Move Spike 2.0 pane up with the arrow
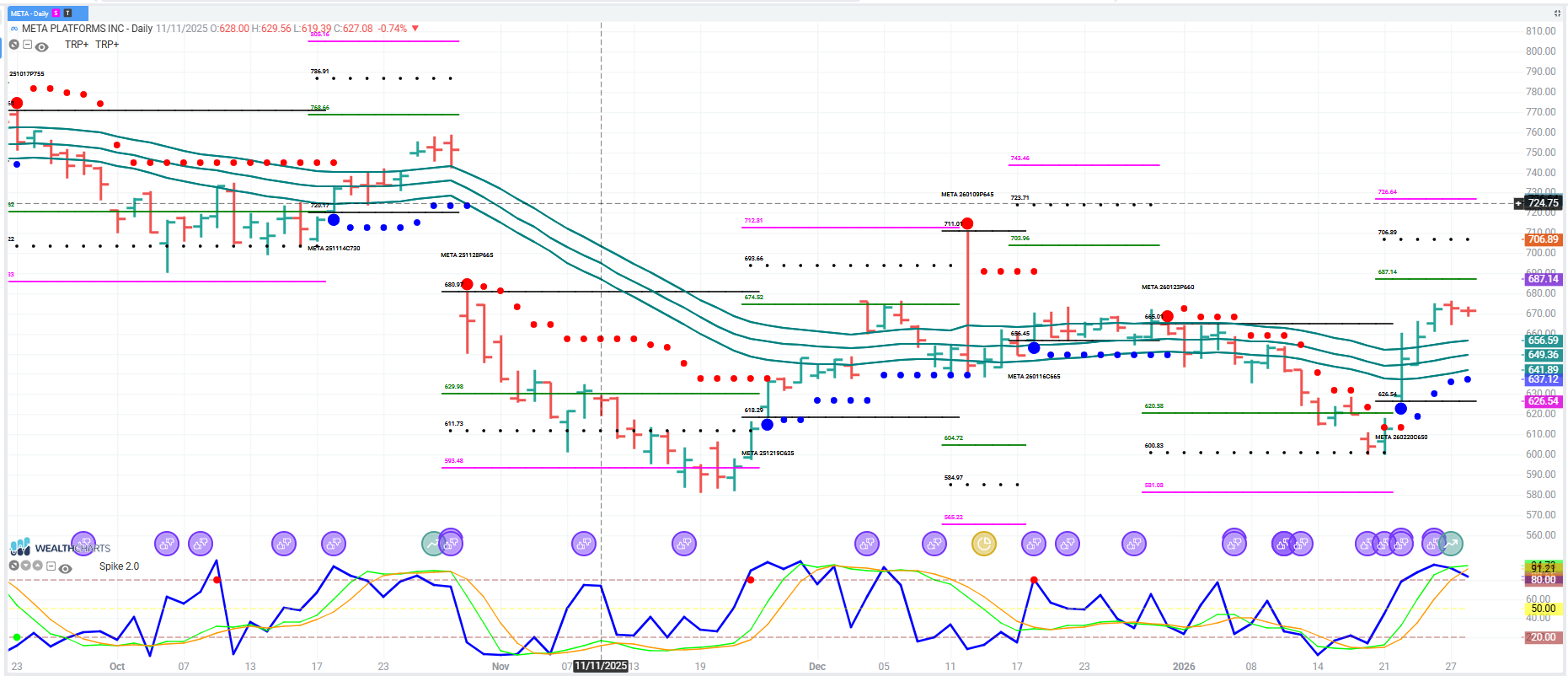 click(38, 566)
